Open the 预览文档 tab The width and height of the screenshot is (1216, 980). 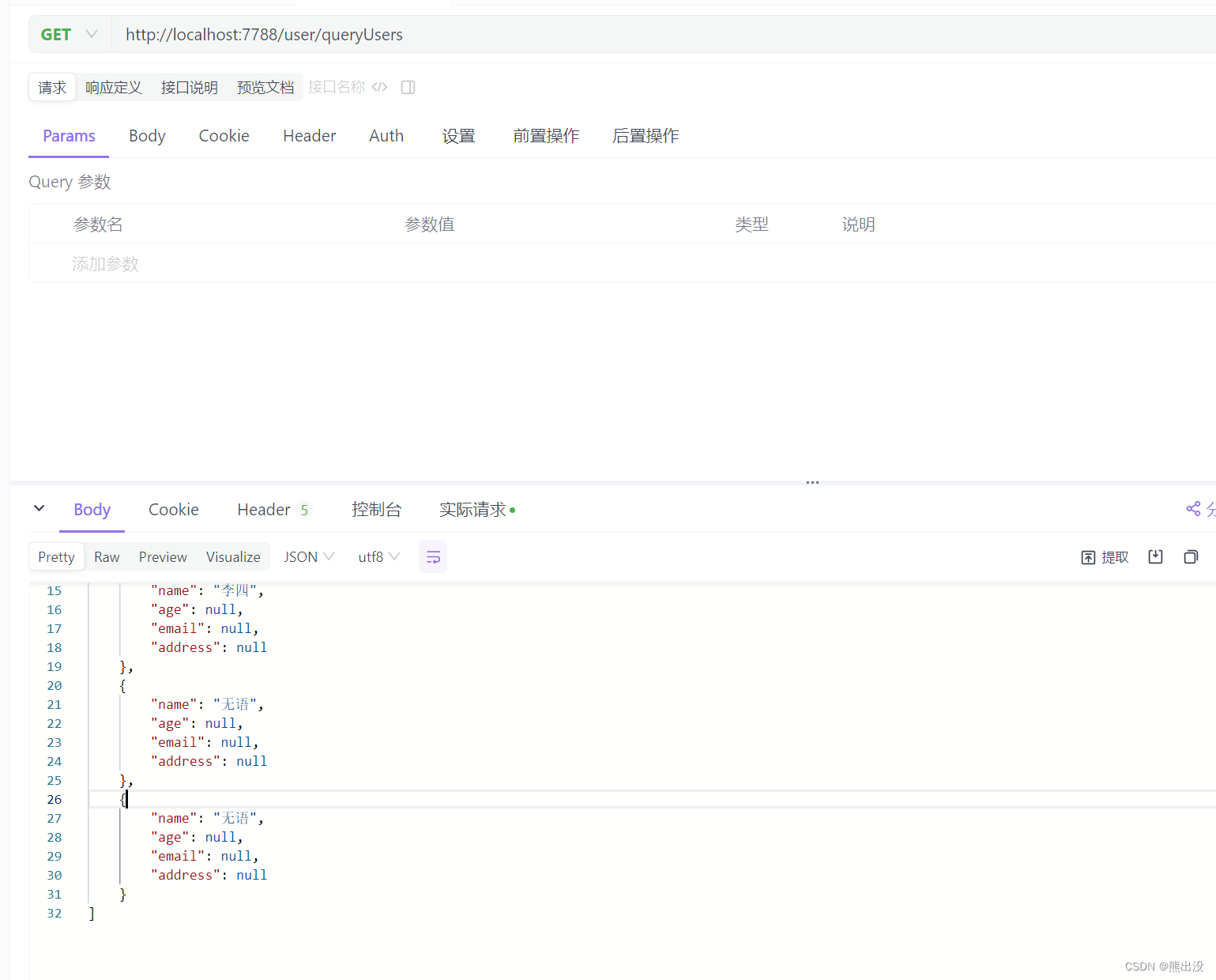265,87
